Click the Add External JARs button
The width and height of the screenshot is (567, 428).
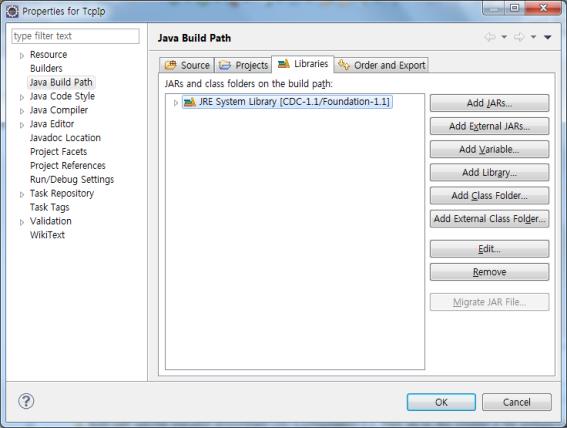tap(489, 126)
